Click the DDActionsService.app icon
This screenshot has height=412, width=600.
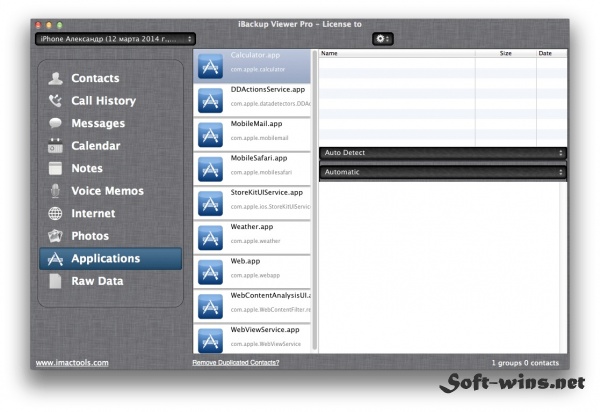point(210,101)
